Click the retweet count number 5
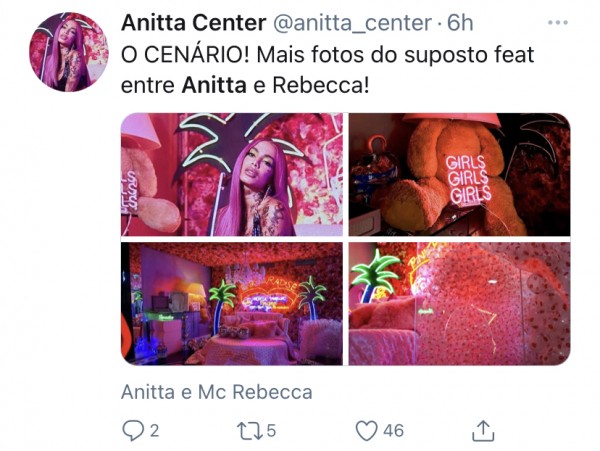 271,431
